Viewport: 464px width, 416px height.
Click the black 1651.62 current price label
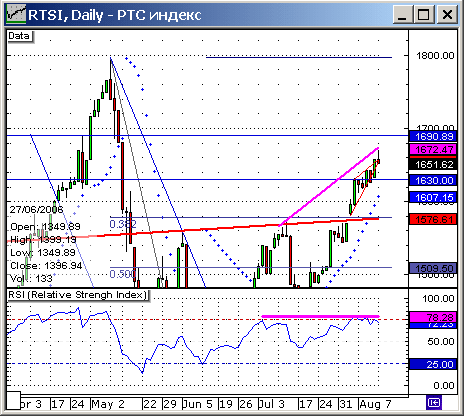pos(433,164)
